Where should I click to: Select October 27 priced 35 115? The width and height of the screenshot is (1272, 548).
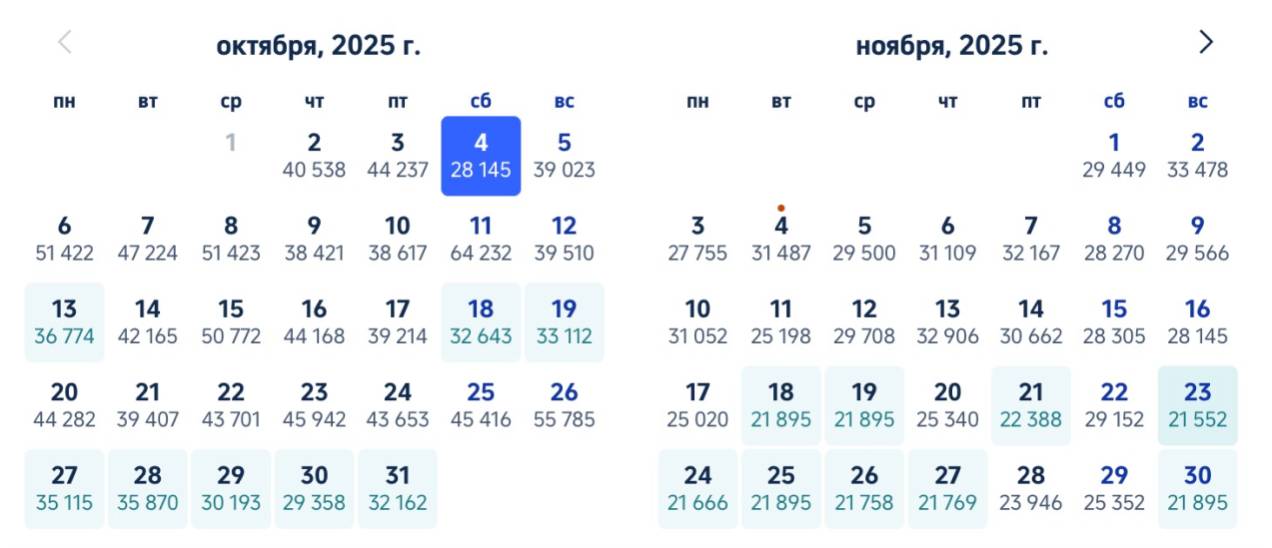pos(64,489)
